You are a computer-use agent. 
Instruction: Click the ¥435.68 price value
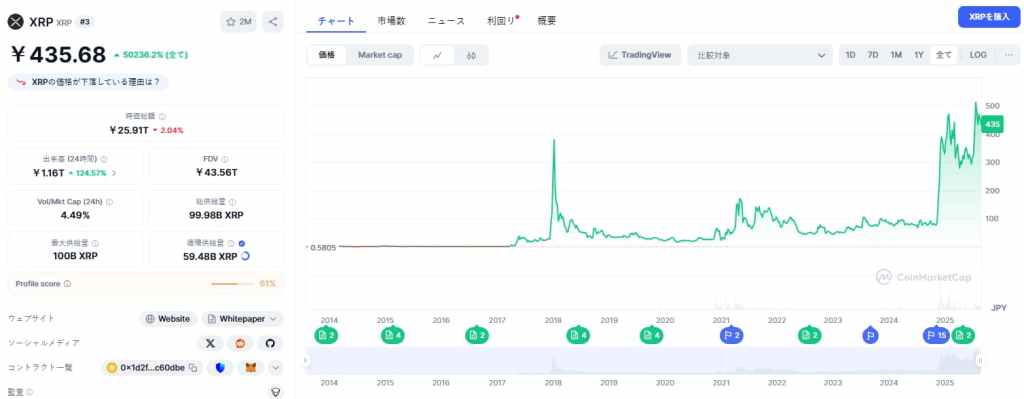(x=57, y=55)
